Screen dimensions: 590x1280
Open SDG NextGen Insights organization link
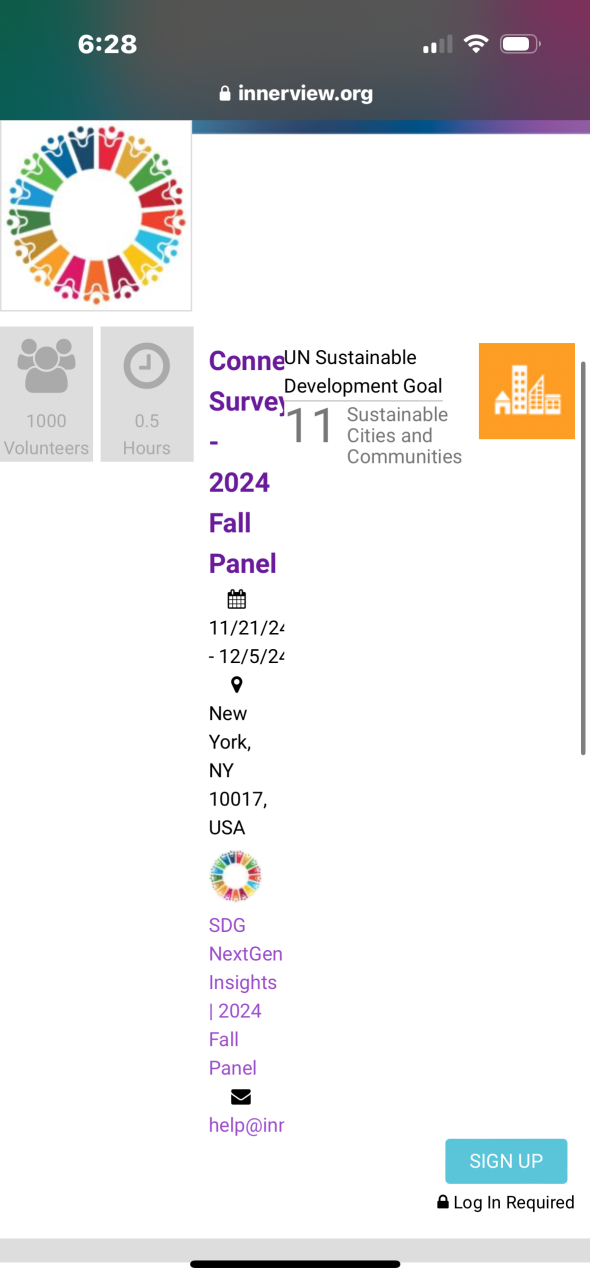[245, 996]
